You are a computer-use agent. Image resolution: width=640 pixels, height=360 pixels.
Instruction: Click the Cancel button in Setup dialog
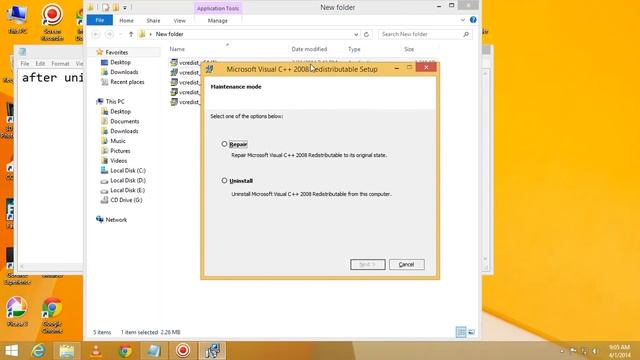pyautogui.click(x=407, y=264)
